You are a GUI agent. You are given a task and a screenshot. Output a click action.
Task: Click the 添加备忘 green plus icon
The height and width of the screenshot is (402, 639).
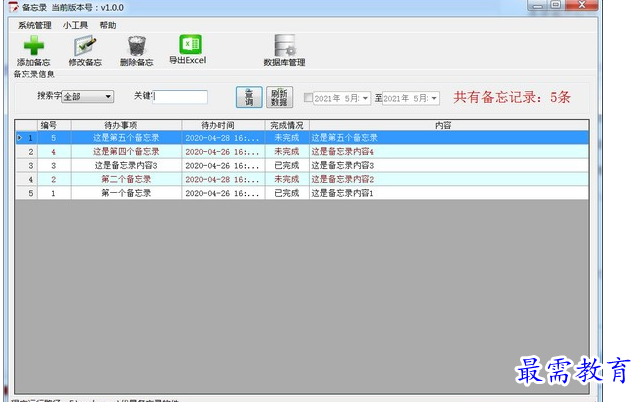coord(33,45)
